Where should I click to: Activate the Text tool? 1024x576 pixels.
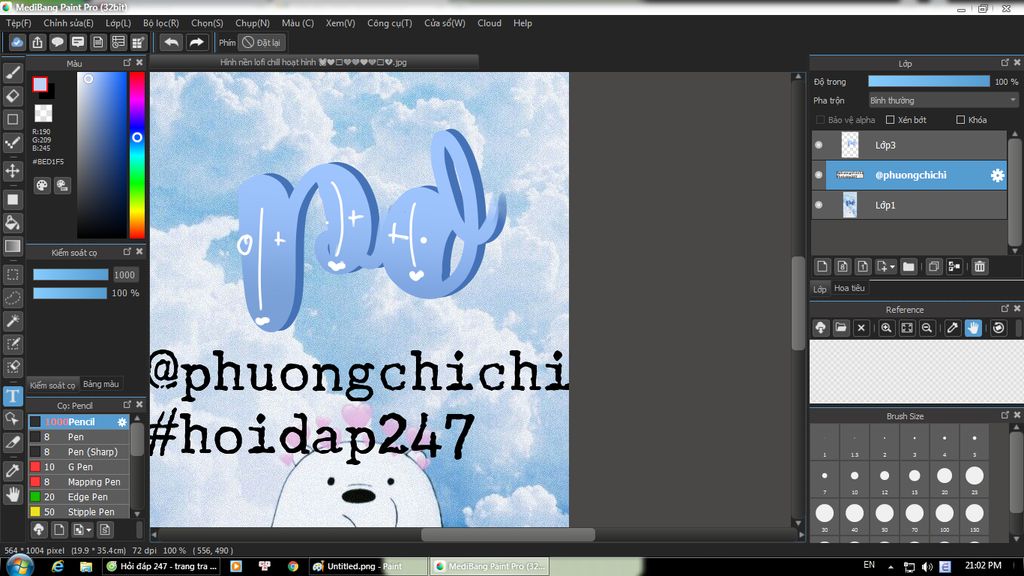tap(12, 396)
